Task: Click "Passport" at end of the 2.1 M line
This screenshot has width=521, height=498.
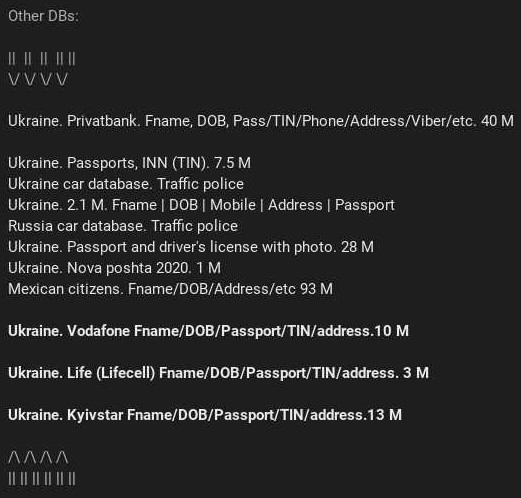Action: (365, 205)
